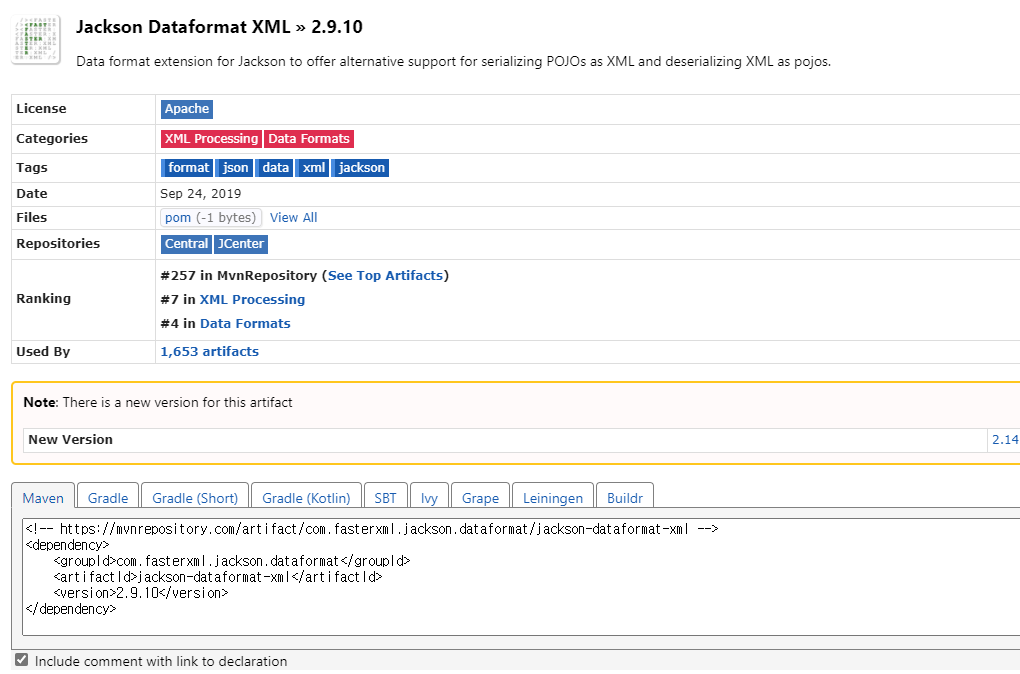Open XML Processing ranking link

(252, 299)
